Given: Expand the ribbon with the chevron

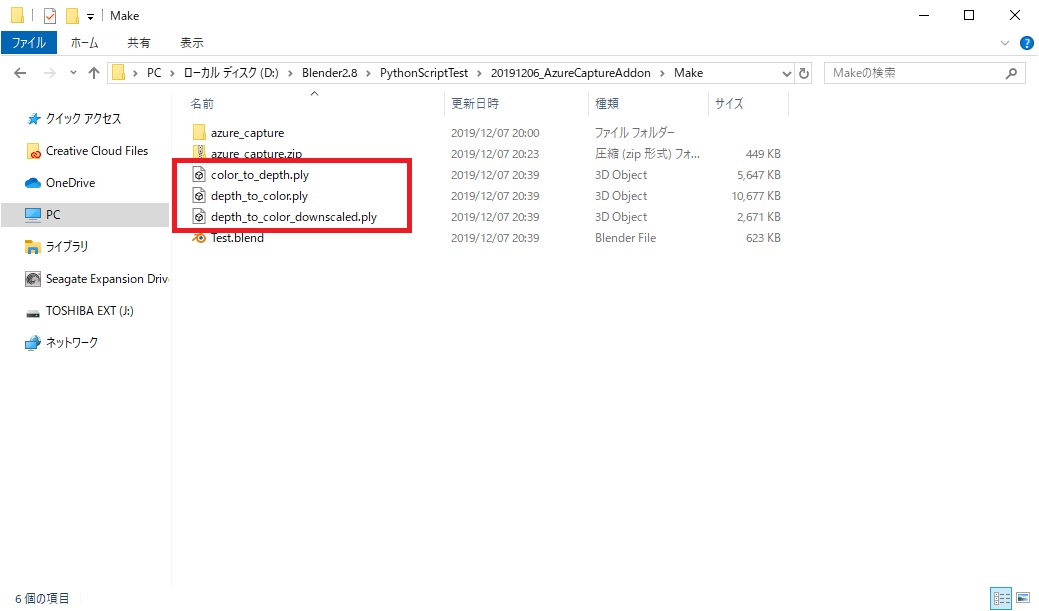Looking at the screenshot, I should point(1005,43).
